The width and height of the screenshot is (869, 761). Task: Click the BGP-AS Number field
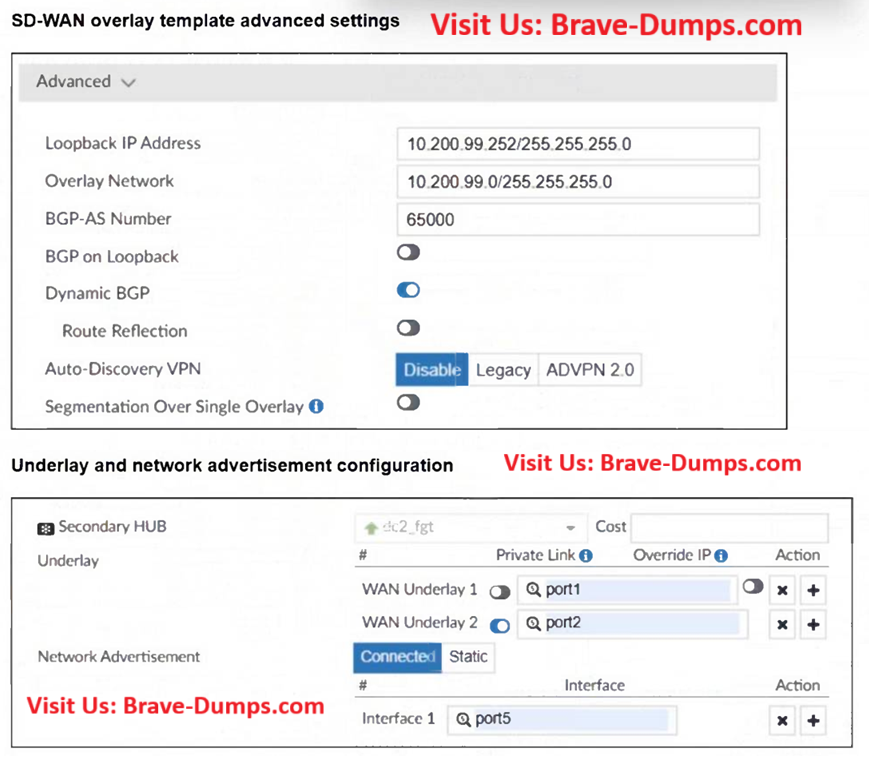point(577,219)
